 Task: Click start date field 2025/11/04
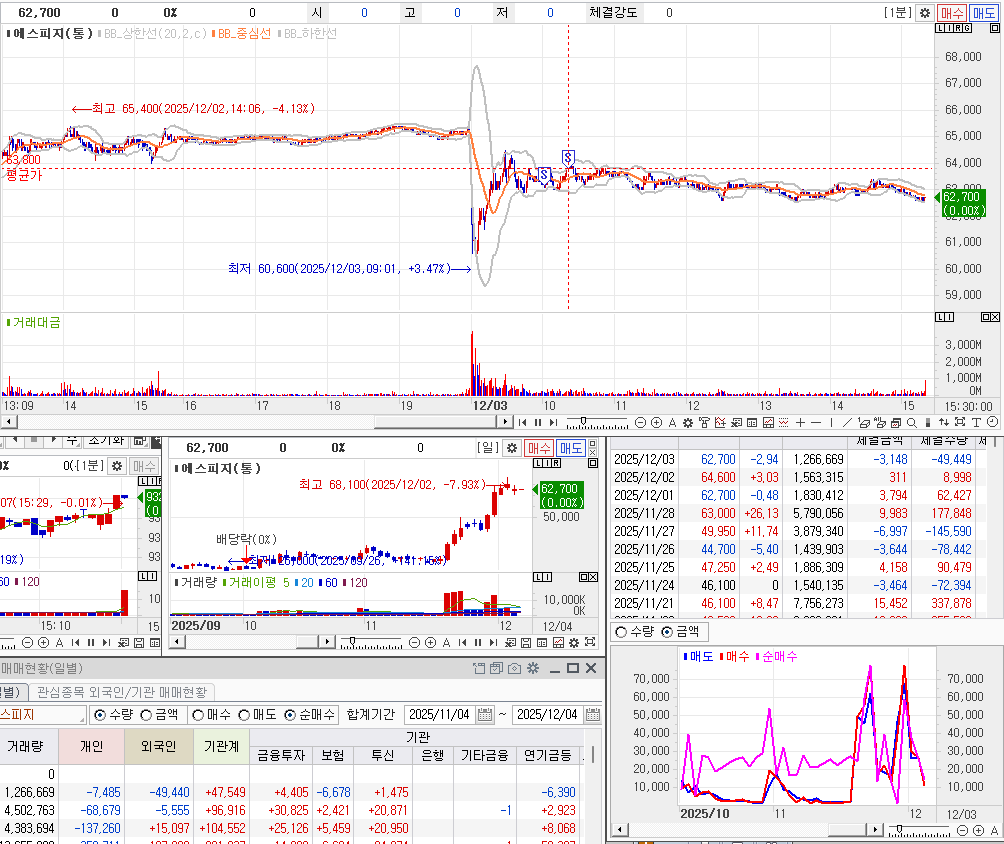[441, 715]
